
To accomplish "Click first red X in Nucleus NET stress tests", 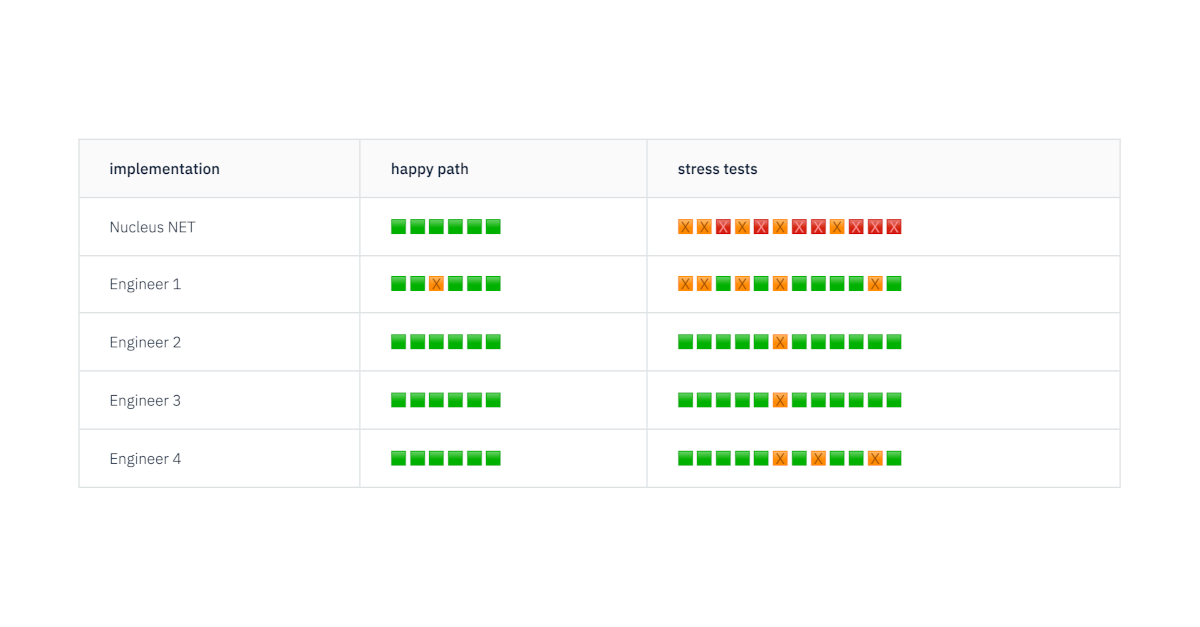I will click(x=723, y=227).
